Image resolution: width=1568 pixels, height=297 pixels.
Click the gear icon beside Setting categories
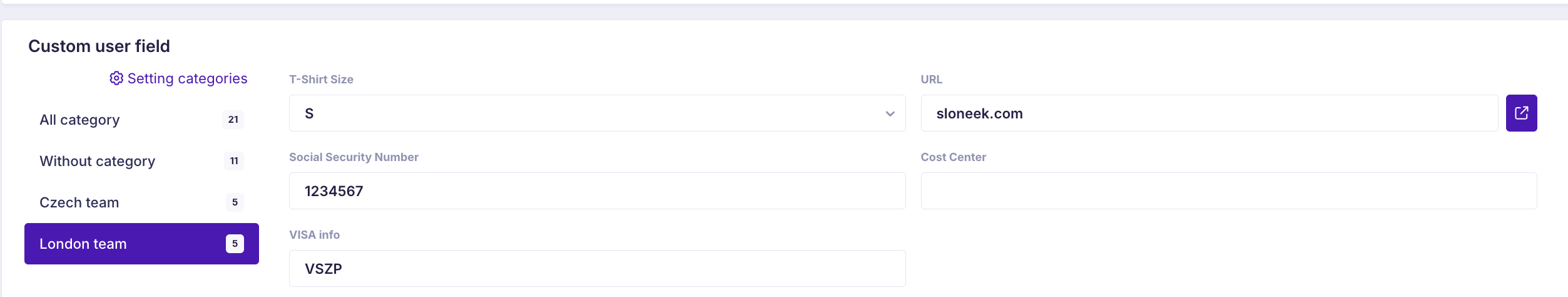(x=116, y=78)
